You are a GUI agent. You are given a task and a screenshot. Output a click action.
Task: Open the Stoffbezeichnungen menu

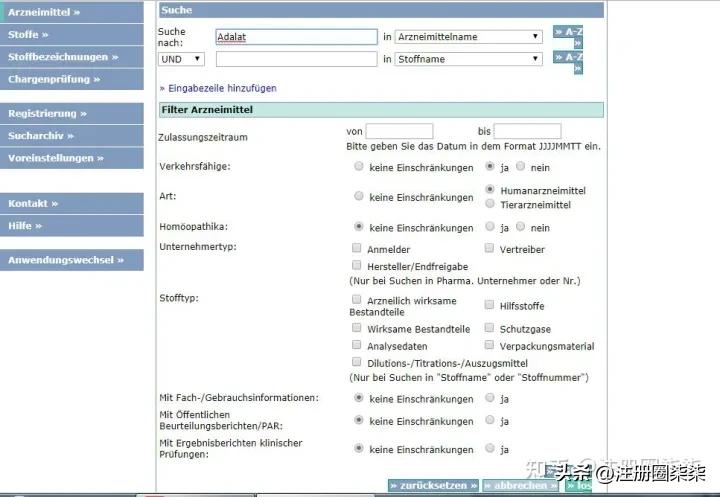[x=72, y=57]
